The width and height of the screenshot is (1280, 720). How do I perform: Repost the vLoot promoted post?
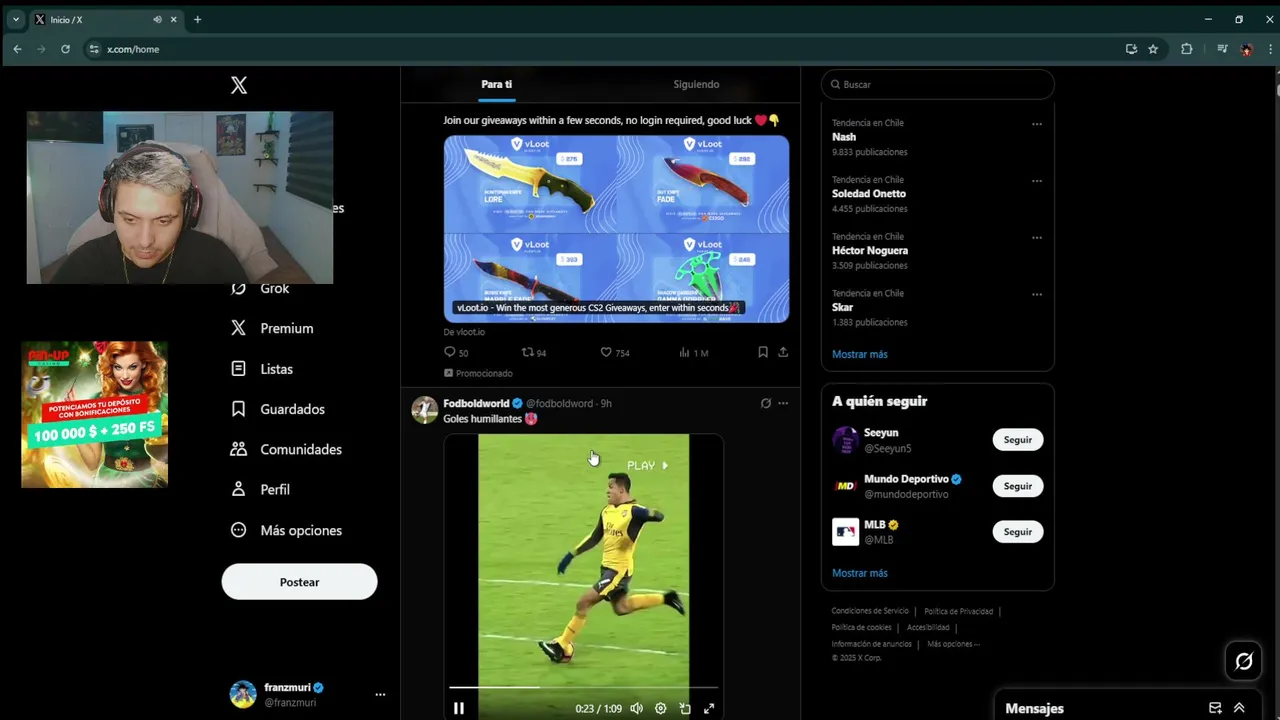click(x=534, y=352)
